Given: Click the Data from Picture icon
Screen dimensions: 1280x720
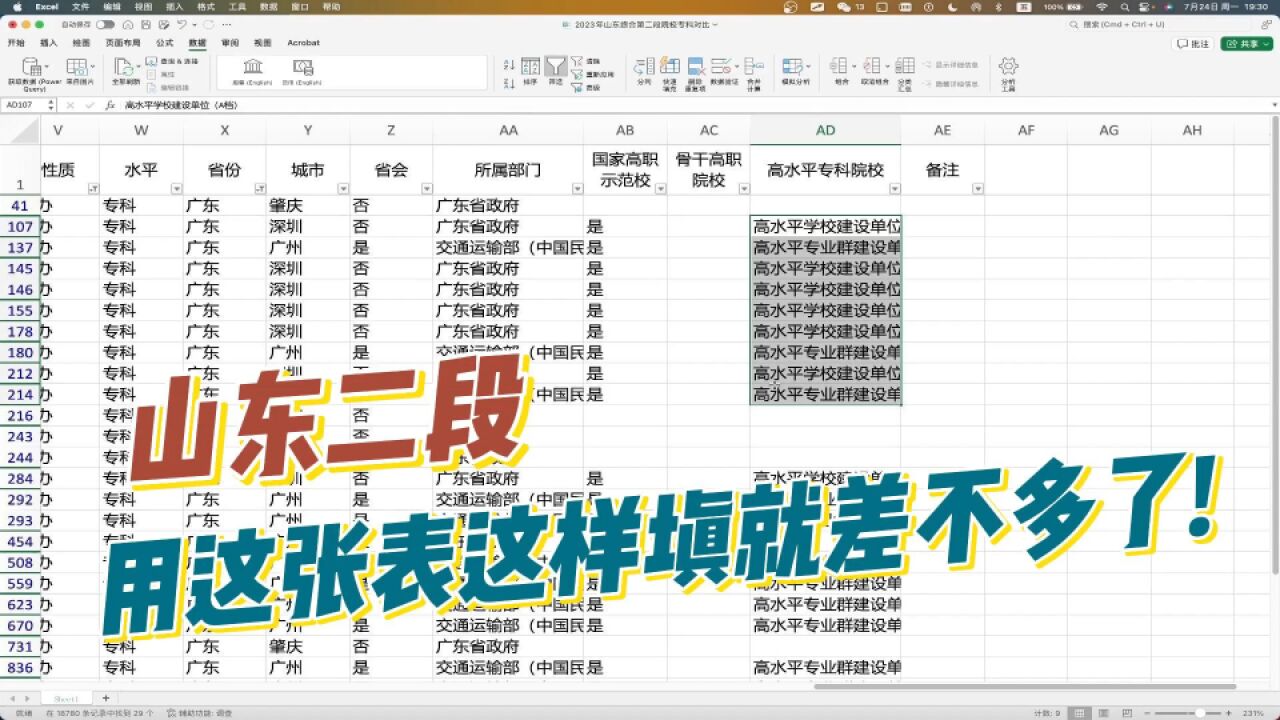Looking at the screenshot, I should pos(79,68).
